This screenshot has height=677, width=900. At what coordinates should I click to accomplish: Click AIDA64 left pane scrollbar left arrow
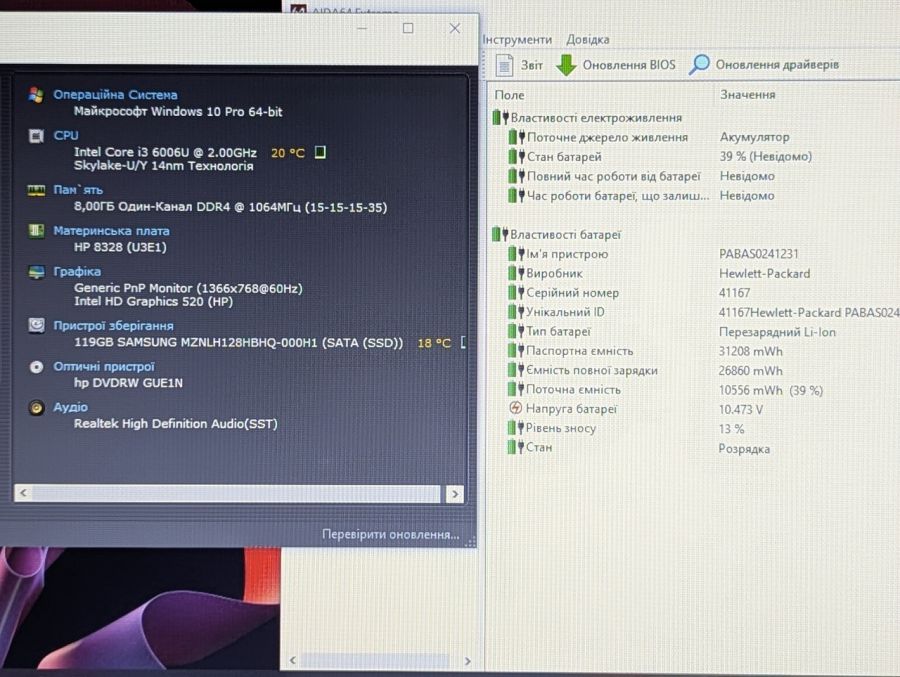point(293,660)
